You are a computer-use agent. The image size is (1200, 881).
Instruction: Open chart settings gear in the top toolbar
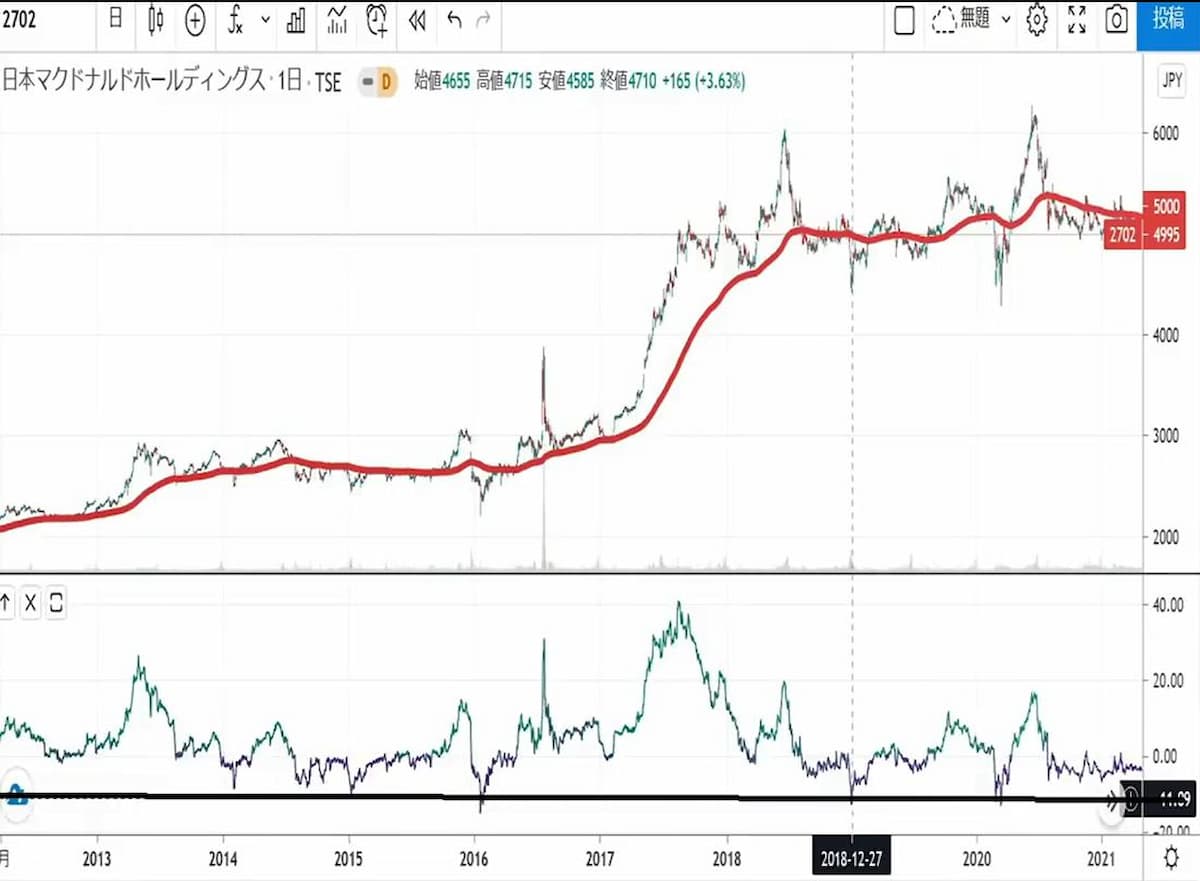pos(1038,20)
